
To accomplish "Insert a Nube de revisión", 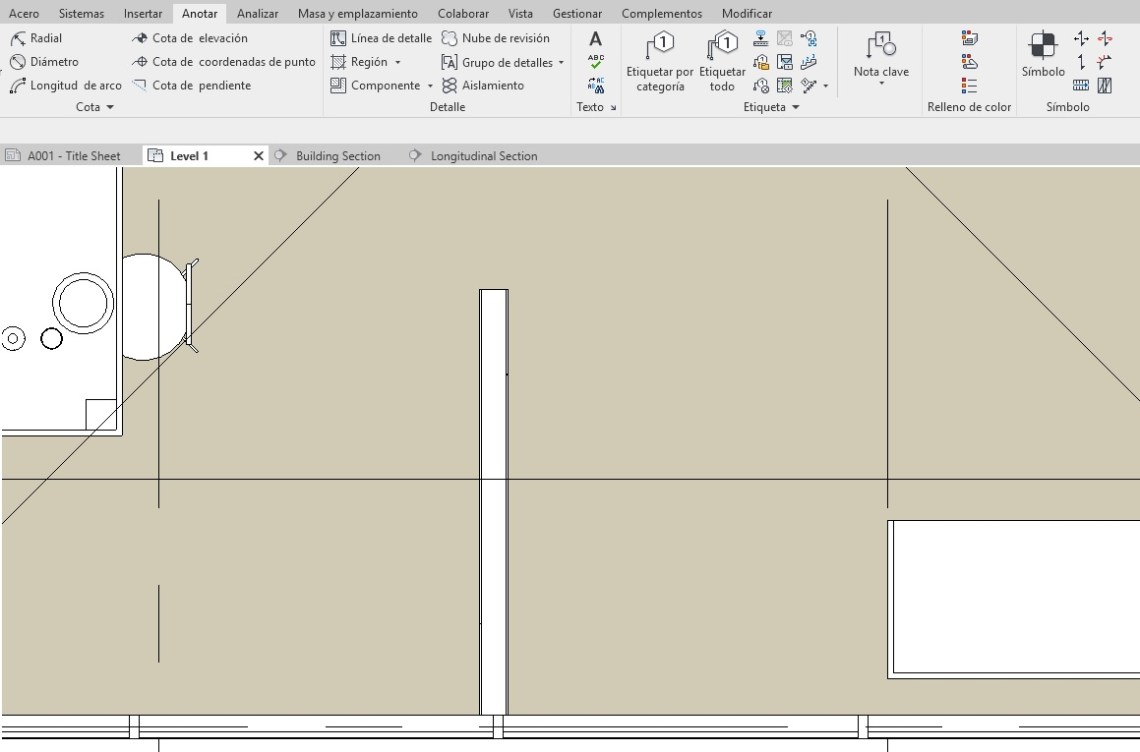I will click(x=495, y=39).
